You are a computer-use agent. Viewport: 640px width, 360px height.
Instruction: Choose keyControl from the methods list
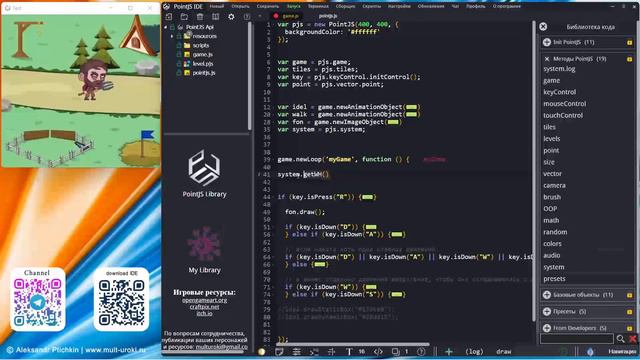(x=560, y=92)
